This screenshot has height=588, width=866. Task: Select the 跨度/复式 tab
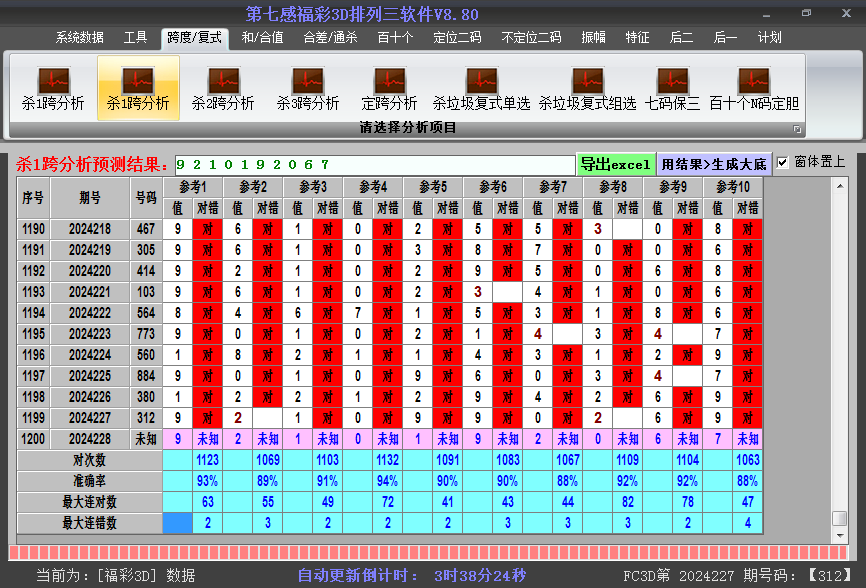[194, 38]
